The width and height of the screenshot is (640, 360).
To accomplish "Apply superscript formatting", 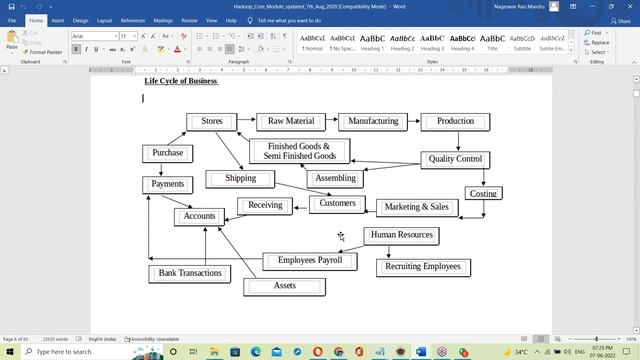I will pyautogui.click(x=132, y=49).
